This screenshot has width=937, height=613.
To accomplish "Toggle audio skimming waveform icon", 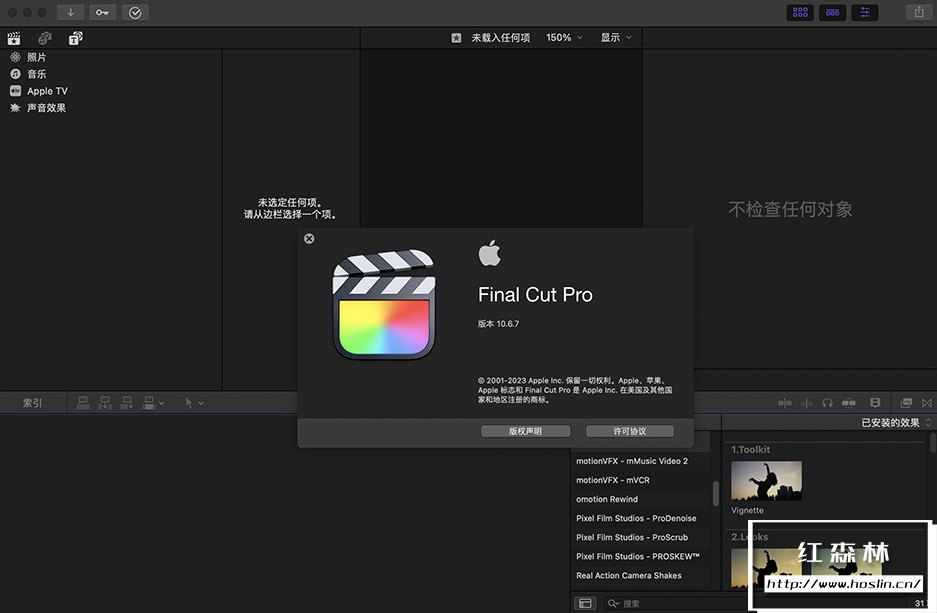I will pyautogui.click(x=806, y=403).
